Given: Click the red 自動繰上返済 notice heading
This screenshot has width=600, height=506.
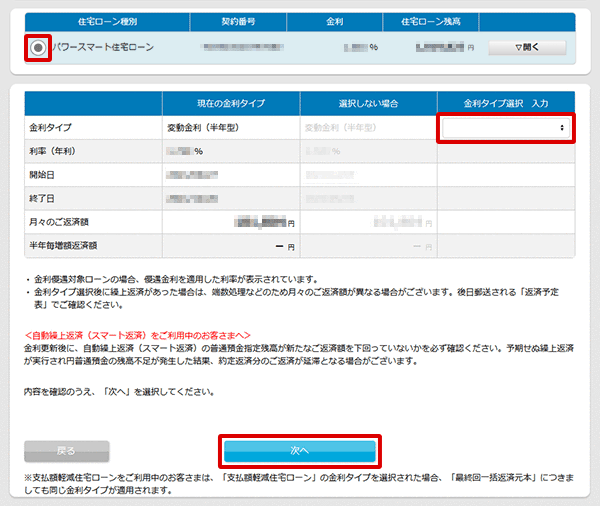Looking at the screenshot, I should tap(136, 334).
